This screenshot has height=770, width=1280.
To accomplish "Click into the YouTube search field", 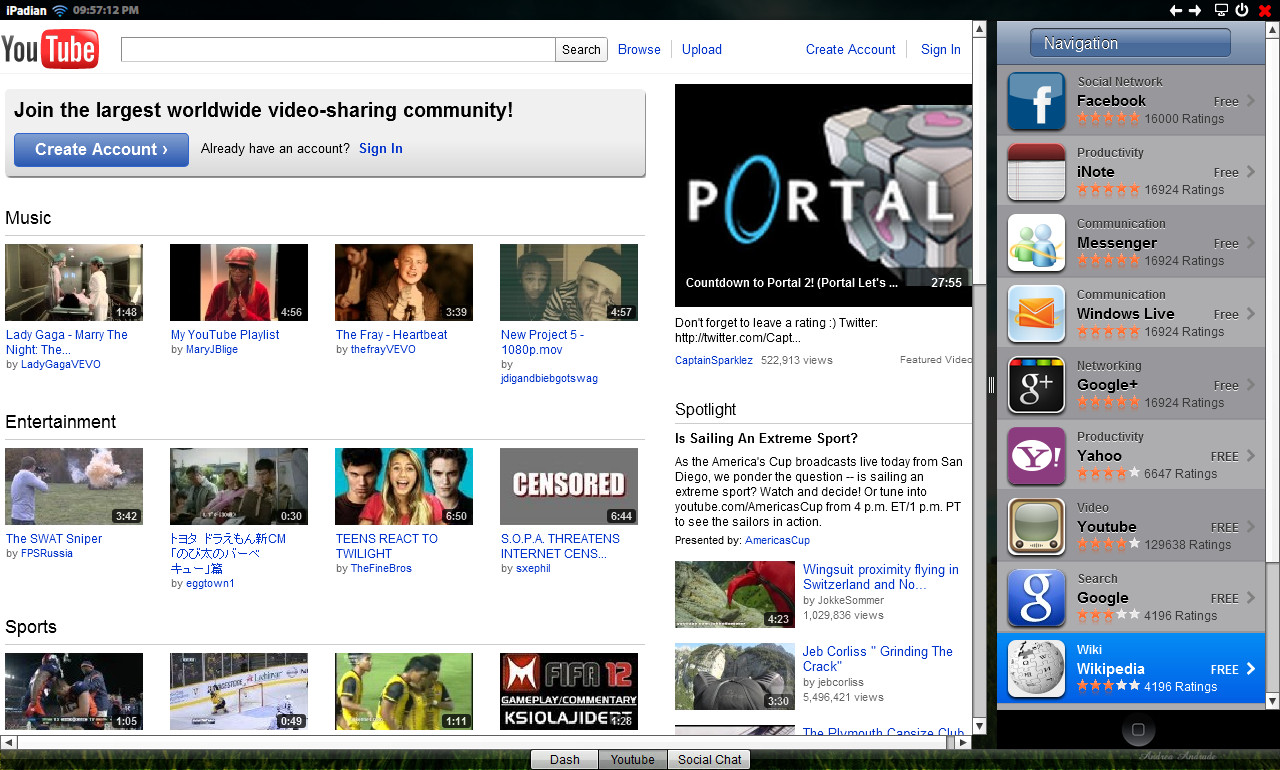I will (x=338, y=49).
